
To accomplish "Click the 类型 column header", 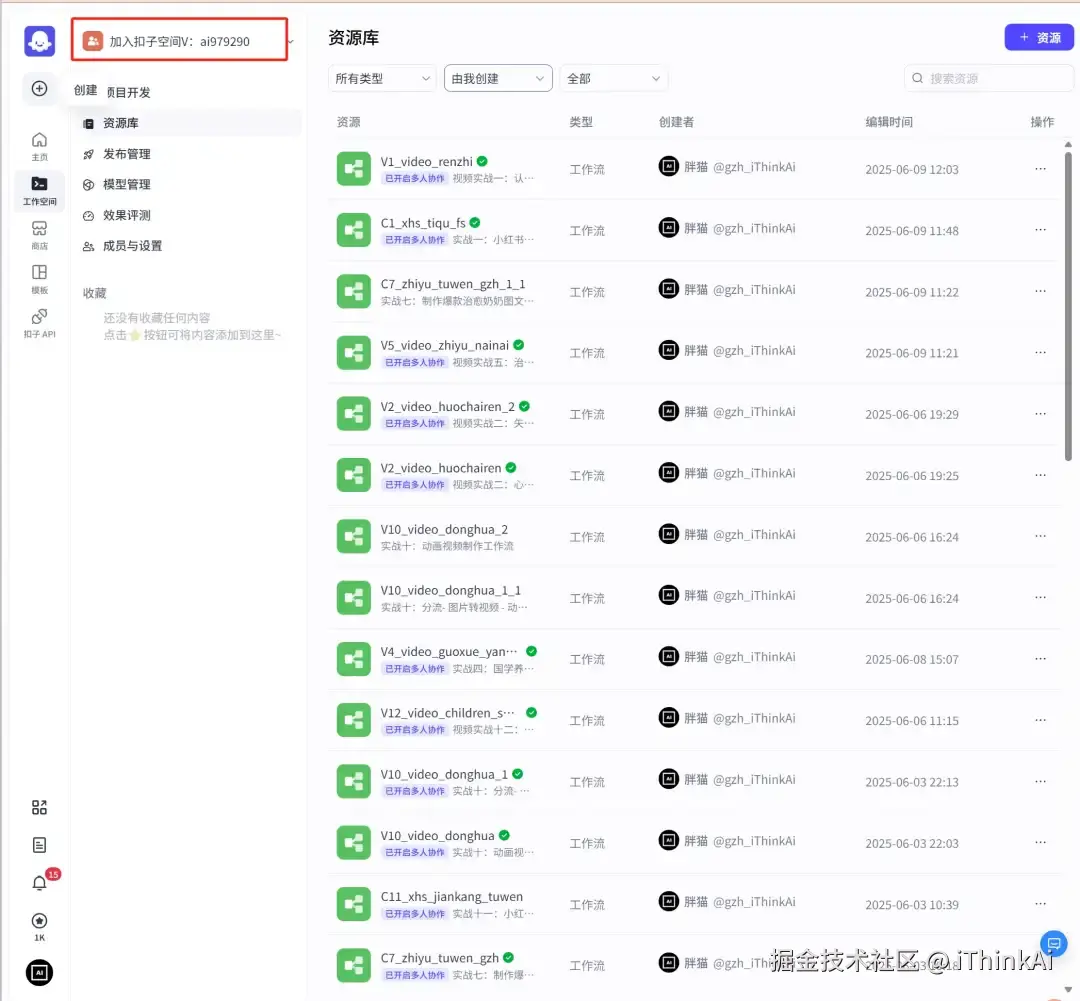I will [x=581, y=122].
